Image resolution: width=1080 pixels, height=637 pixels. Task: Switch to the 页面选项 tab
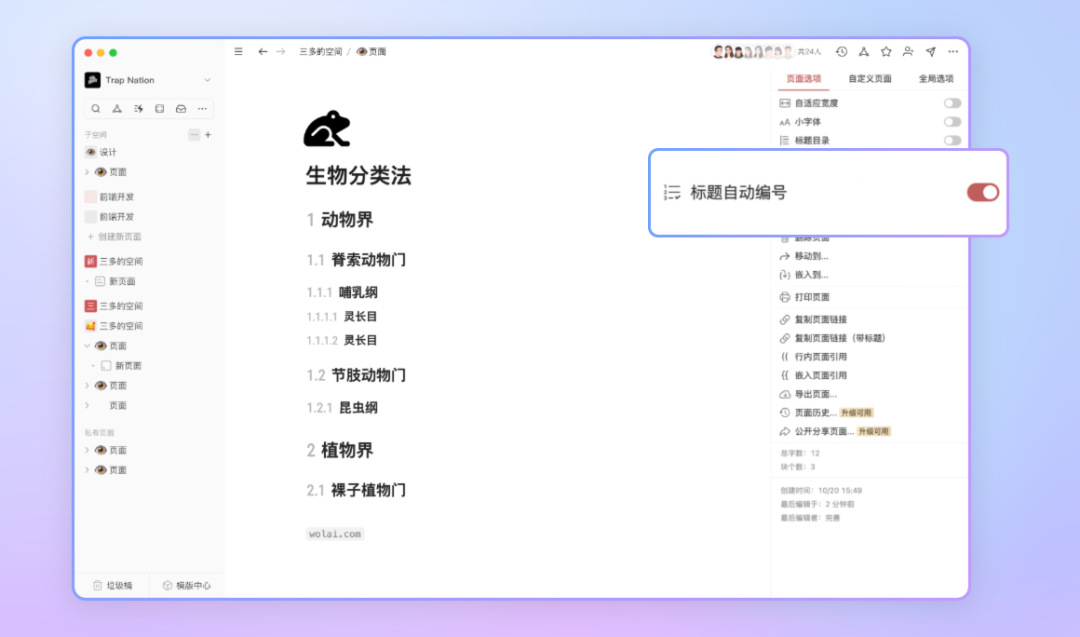point(804,79)
